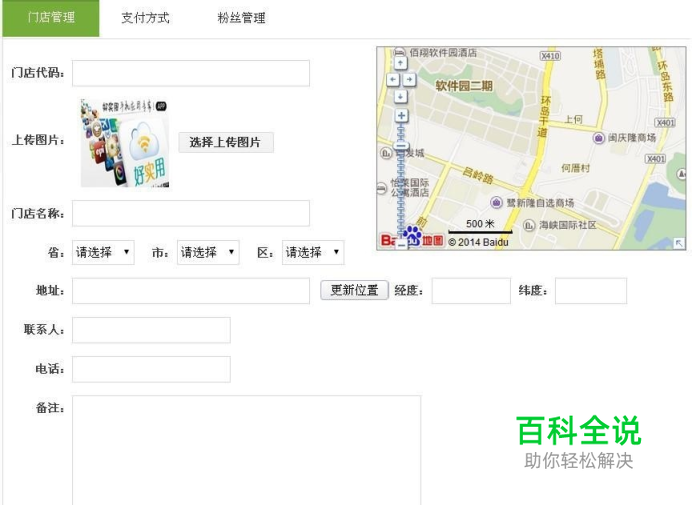The image size is (692, 505).
Task: Click the © 2014 Baidu copyright text
Action: click(478, 242)
